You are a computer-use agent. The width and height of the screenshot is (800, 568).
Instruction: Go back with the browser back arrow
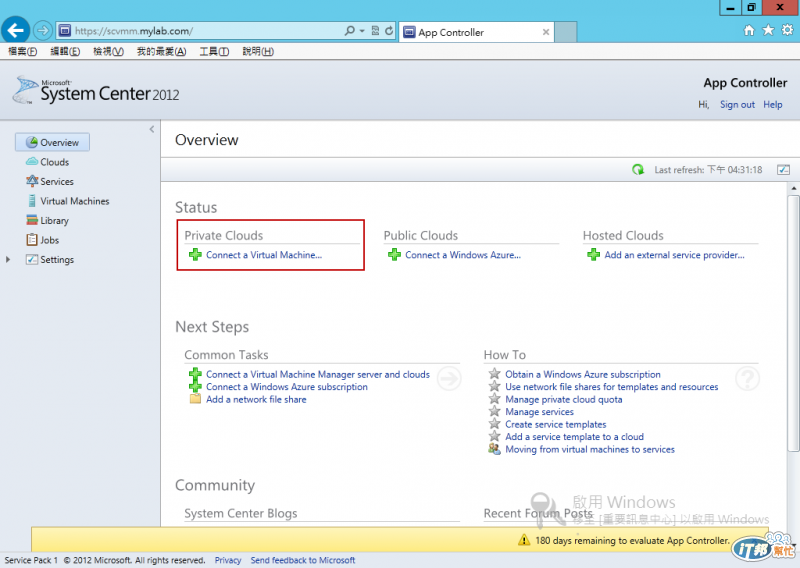click(x=15, y=31)
